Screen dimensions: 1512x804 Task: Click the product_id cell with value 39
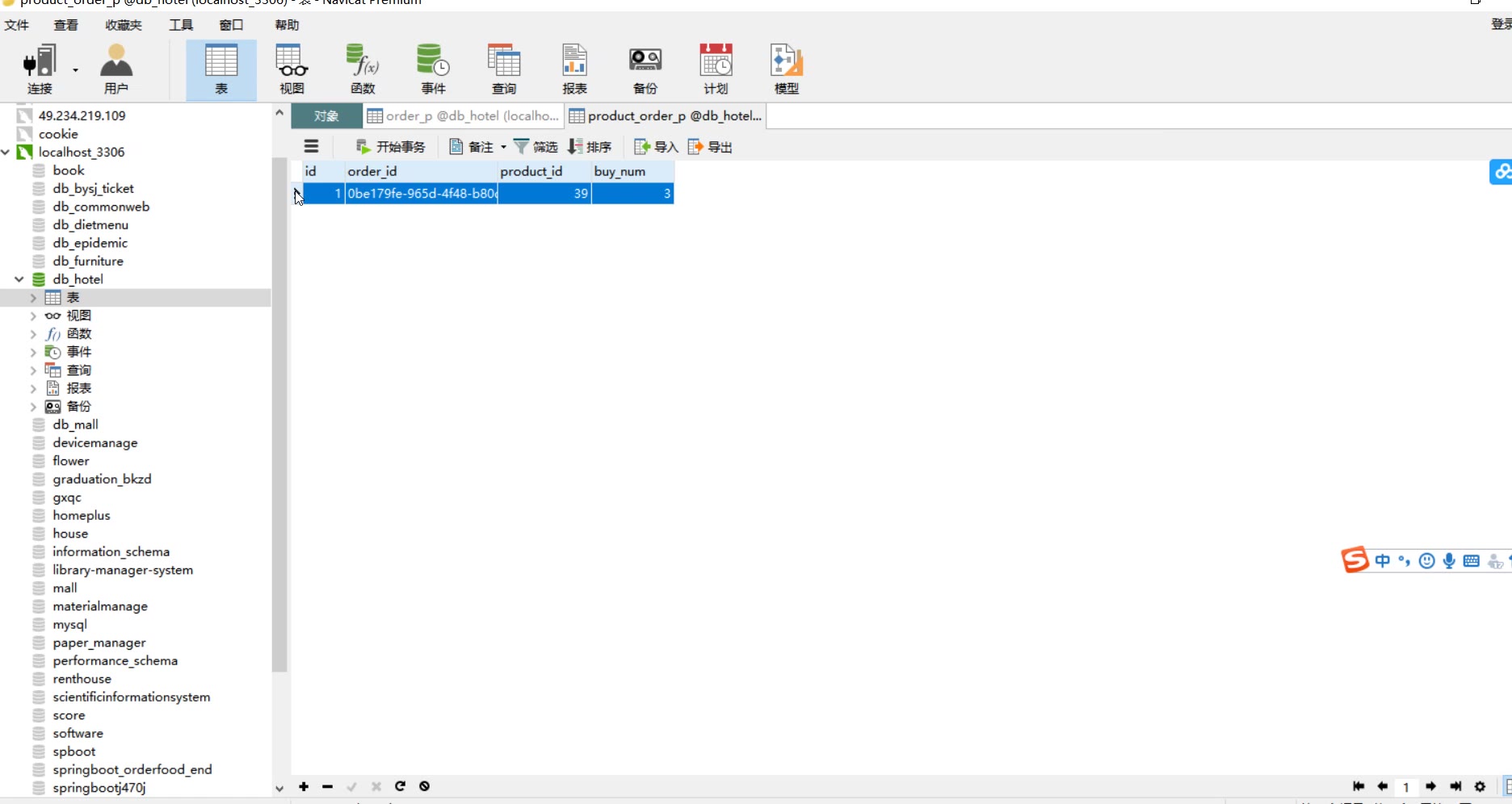coord(544,194)
